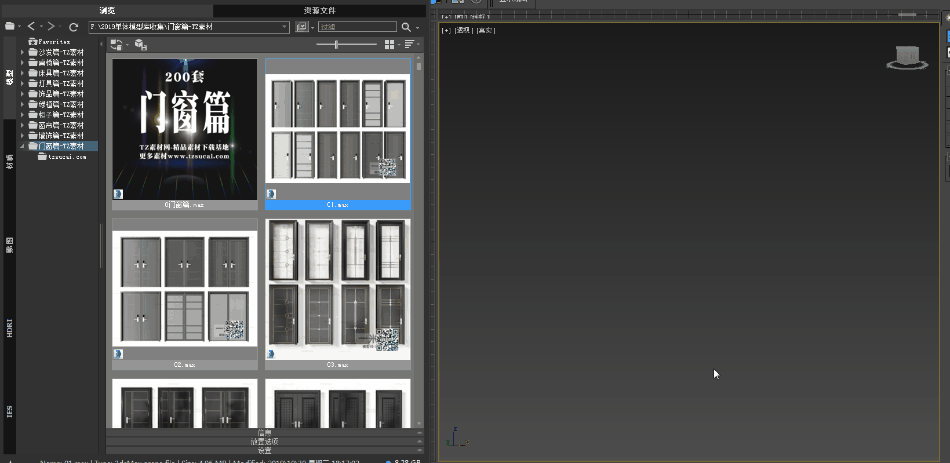Image resolution: width=950 pixels, height=463 pixels.
Task: Open the dropdown arrow next to the grid view icon
Action: (x=399, y=45)
